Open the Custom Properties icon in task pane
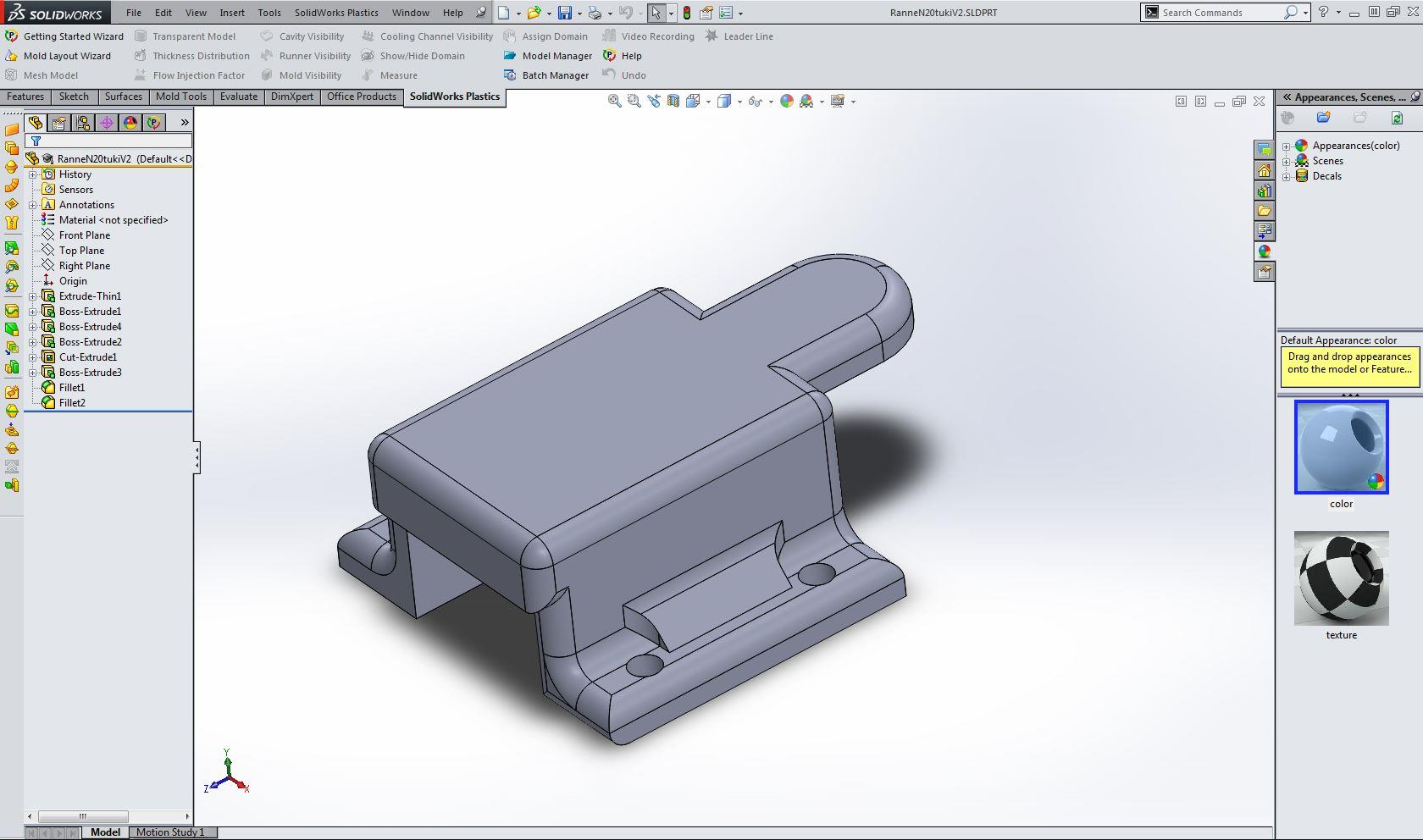The image size is (1423, 840). [1264, 272]
